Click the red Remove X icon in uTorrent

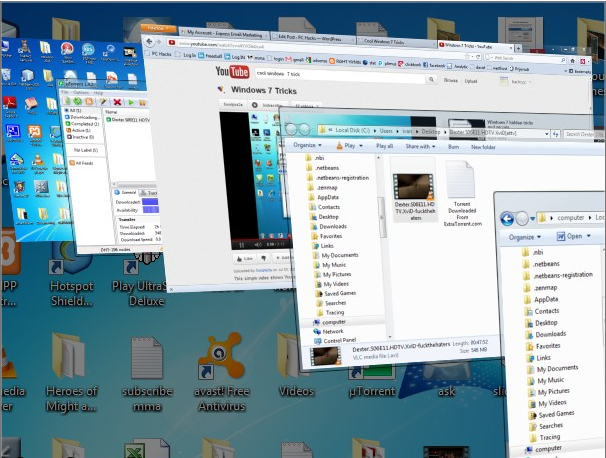(117, 102)
